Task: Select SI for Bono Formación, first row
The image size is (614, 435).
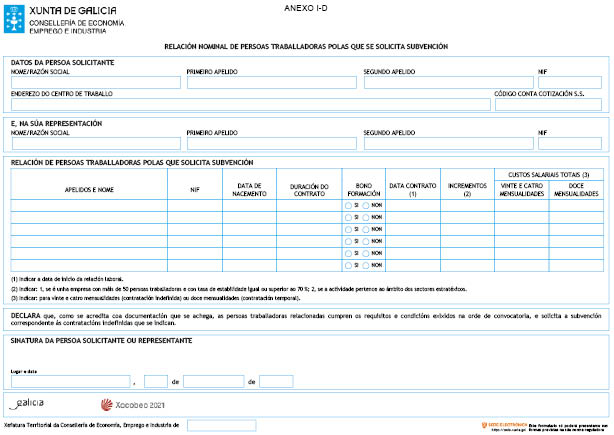Action: [347, 205]
